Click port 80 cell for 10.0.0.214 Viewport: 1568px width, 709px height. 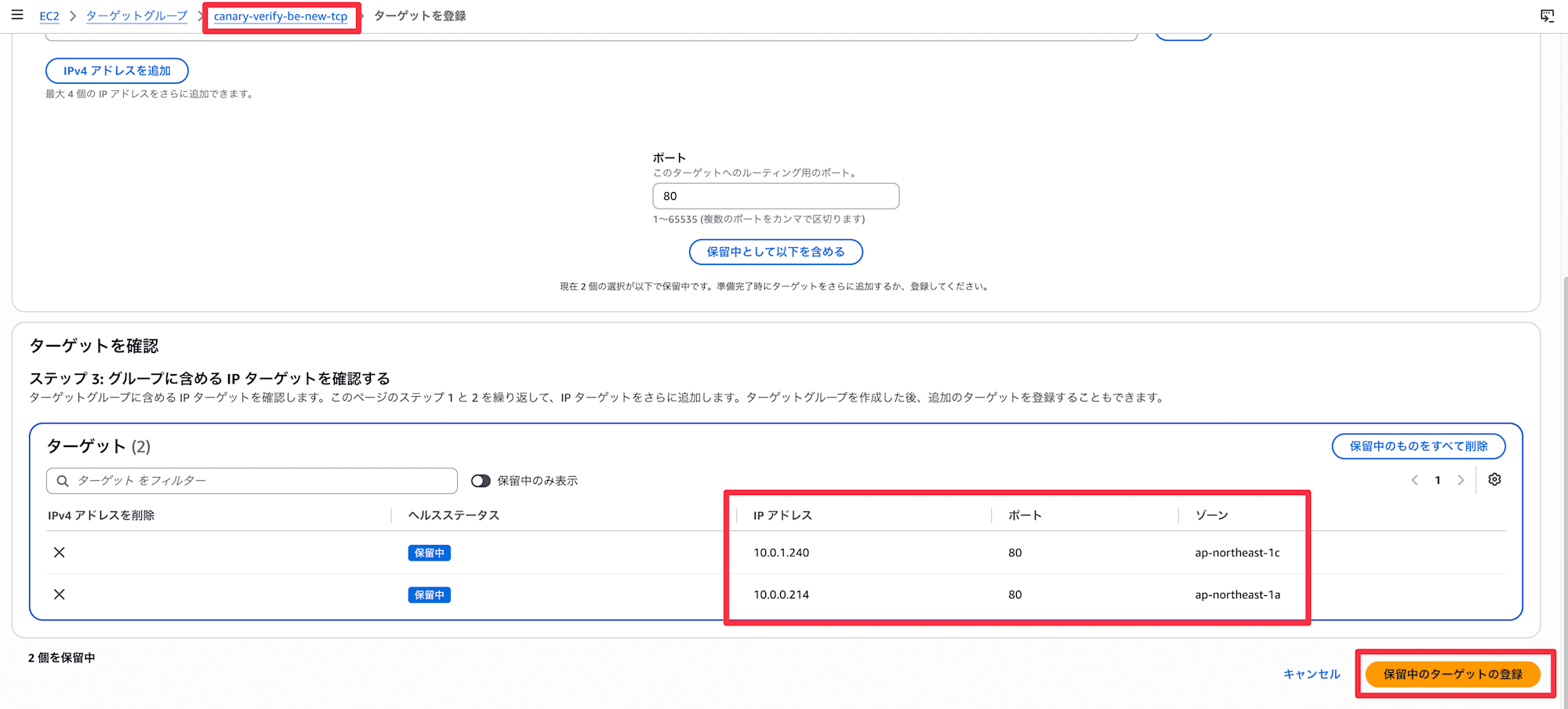(x=1015, y=594)
